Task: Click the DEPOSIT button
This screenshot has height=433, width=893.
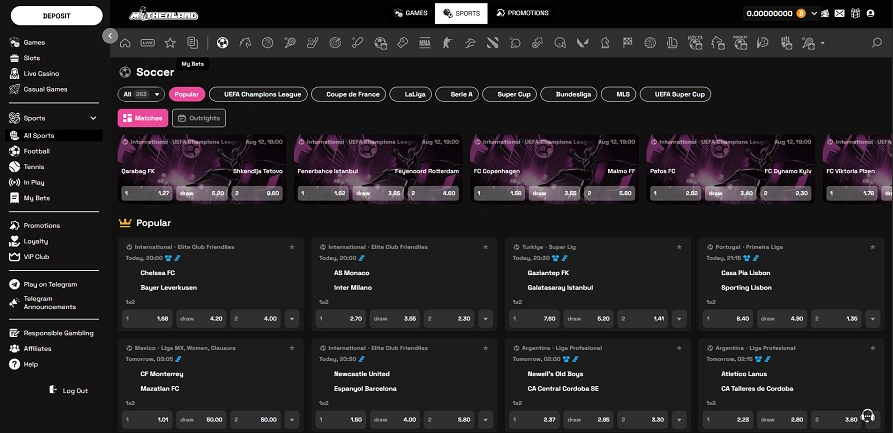Action: 57,16
